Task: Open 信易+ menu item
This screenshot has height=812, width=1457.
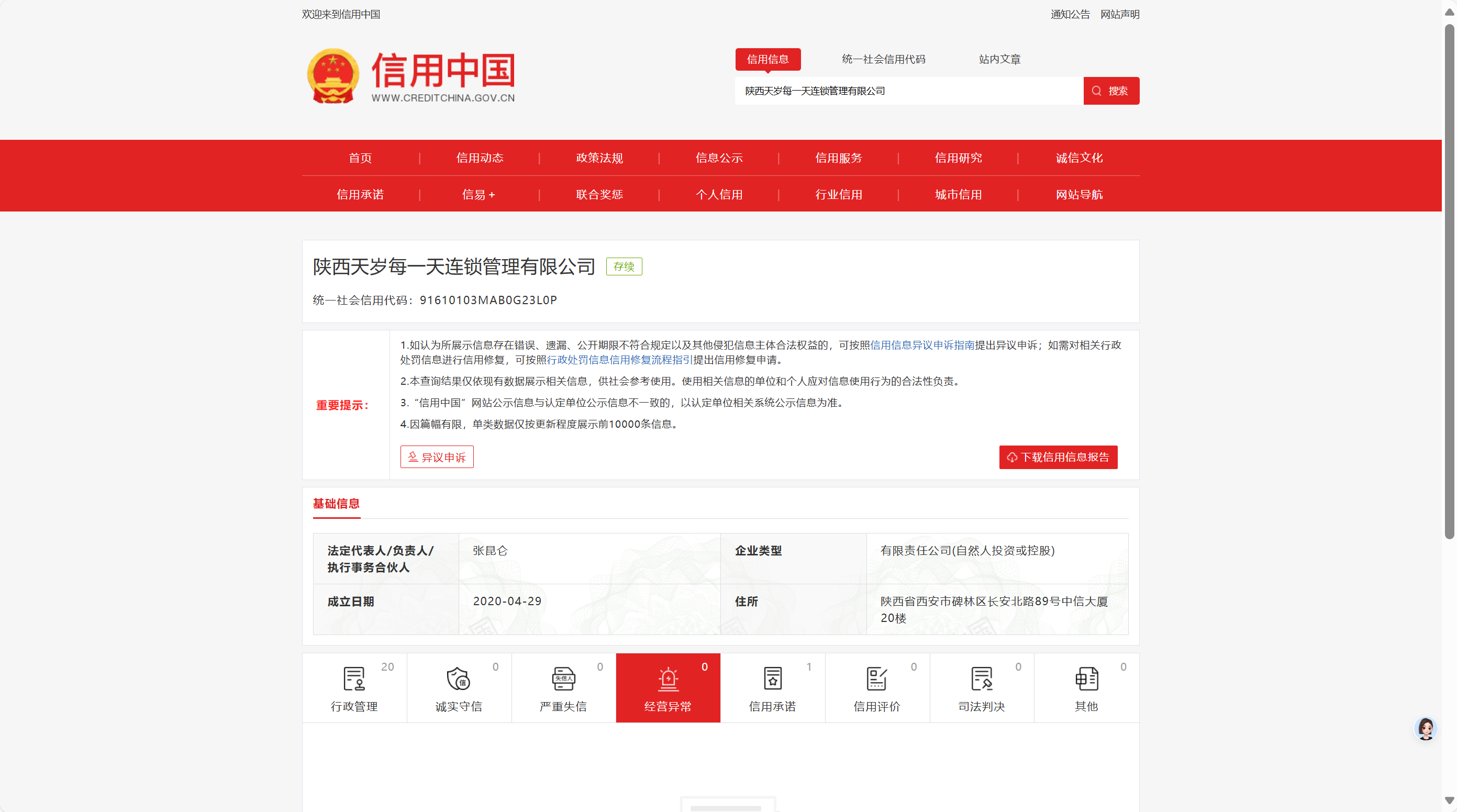Action: (x=479, y=195)
